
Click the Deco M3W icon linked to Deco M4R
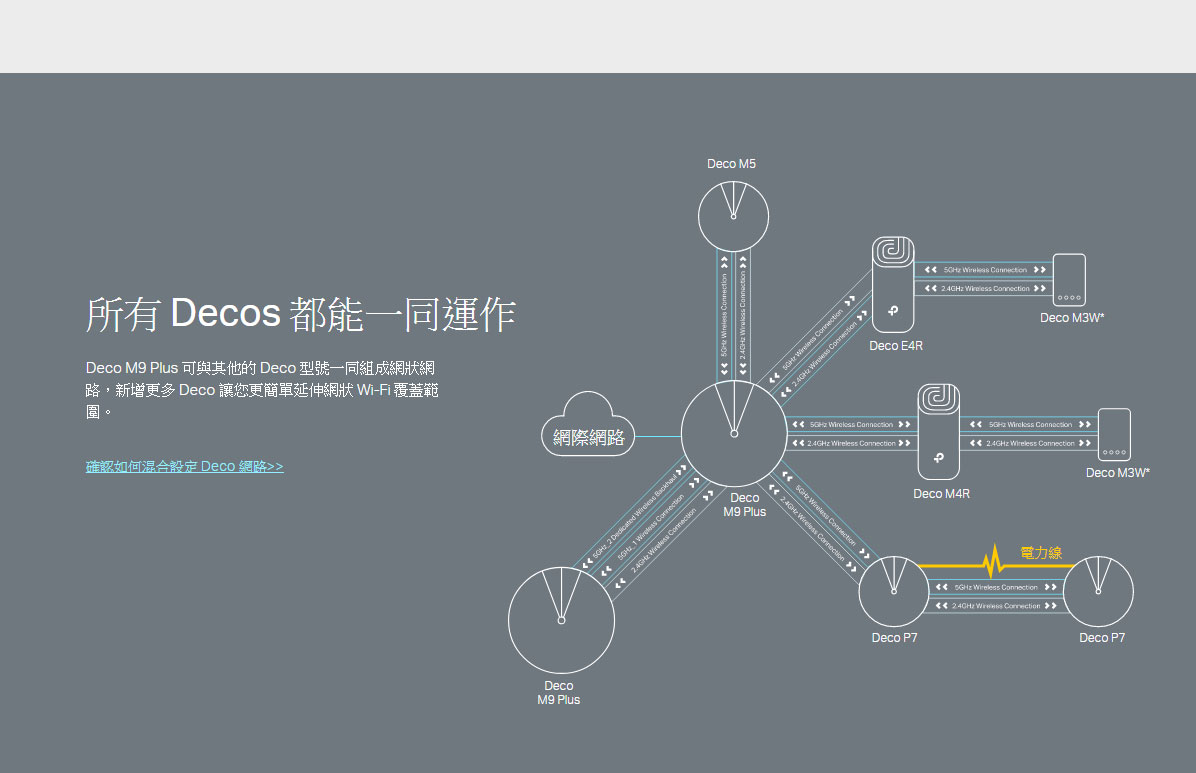point(1114,434)
